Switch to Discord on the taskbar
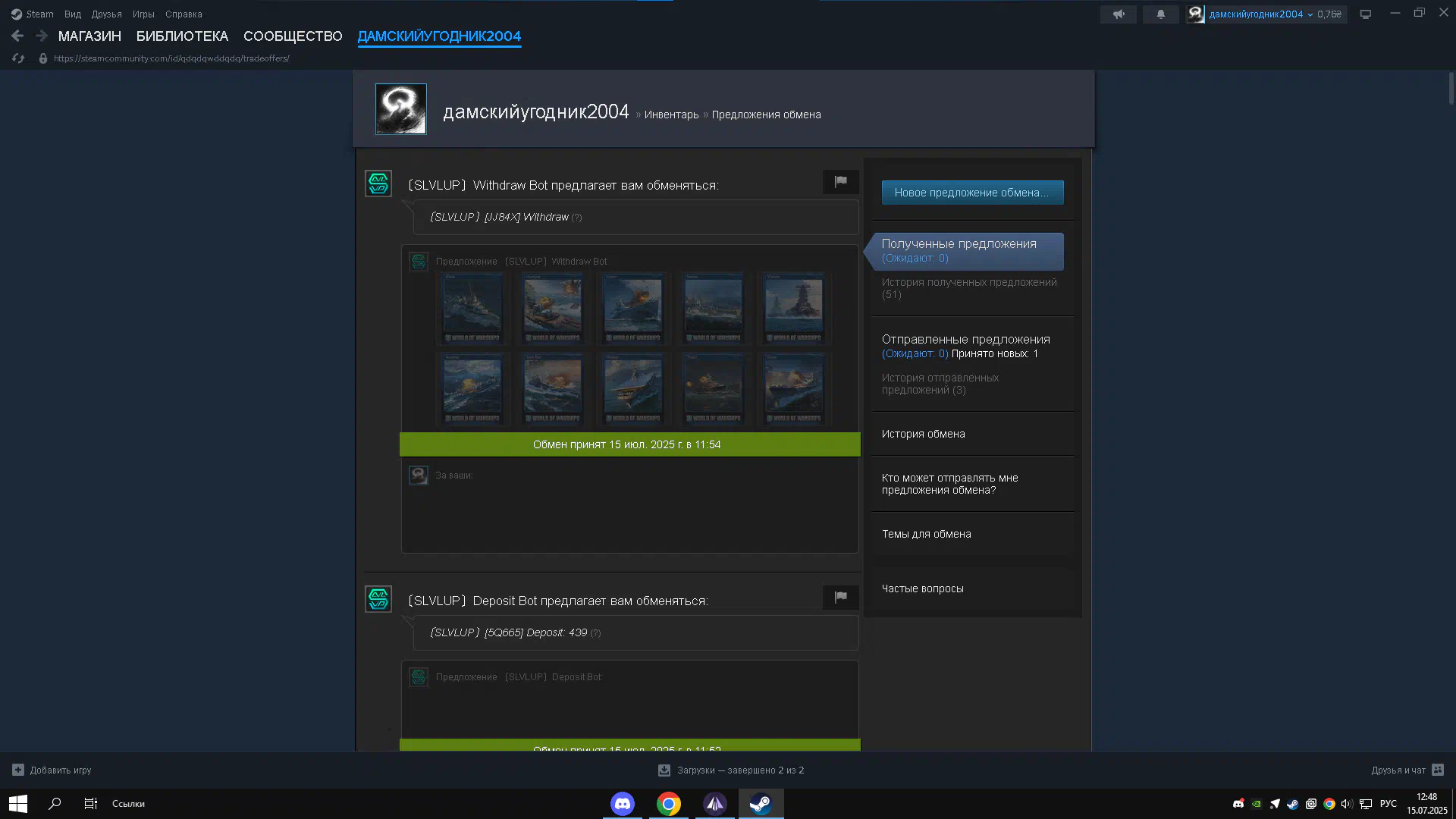This screenshot has height=819, width=1456. click(x=623, y=804)
